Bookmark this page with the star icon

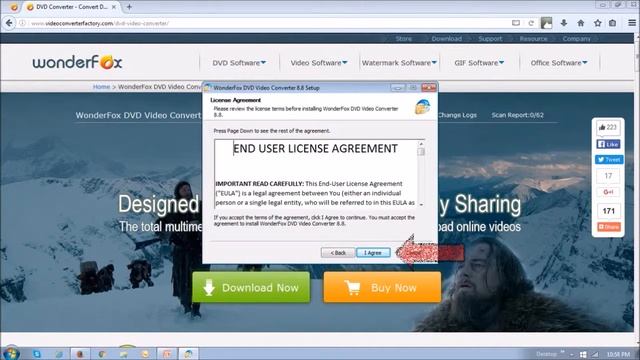click(598, 23)
